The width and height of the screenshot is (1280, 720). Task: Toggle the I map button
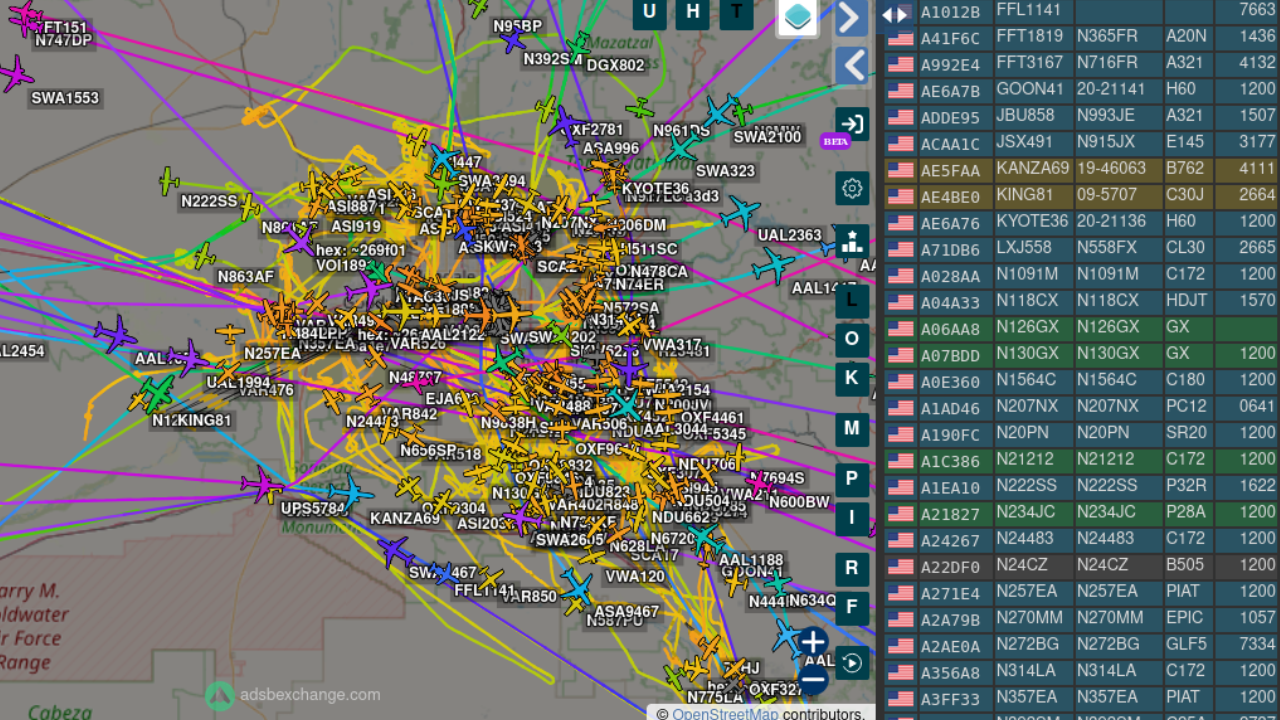pos(852,517)
